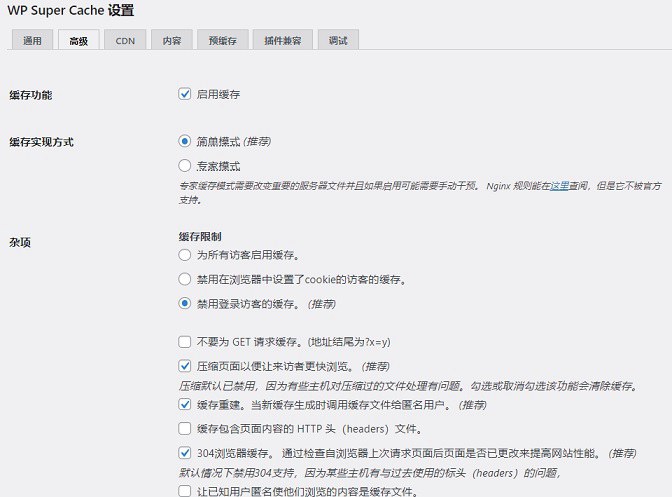
Task: Enable 让已知用户匿名 checkbox
Action: click(184, 491)
